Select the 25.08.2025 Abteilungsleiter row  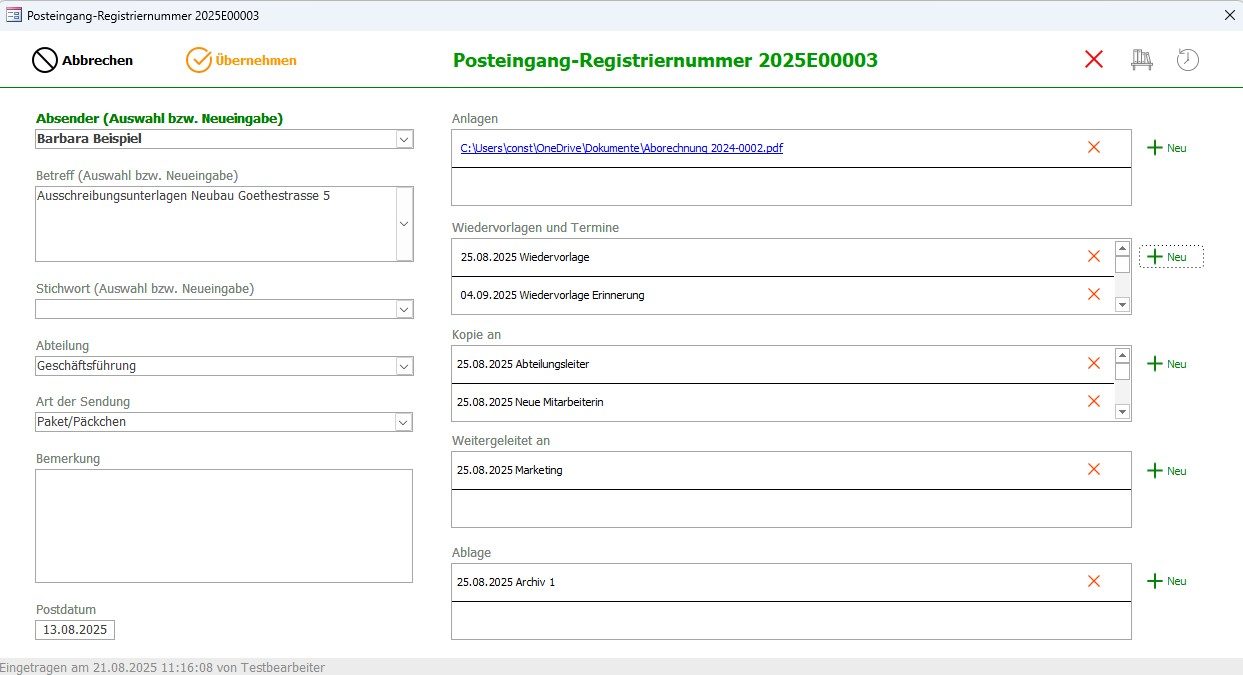(x=783, y=364)
